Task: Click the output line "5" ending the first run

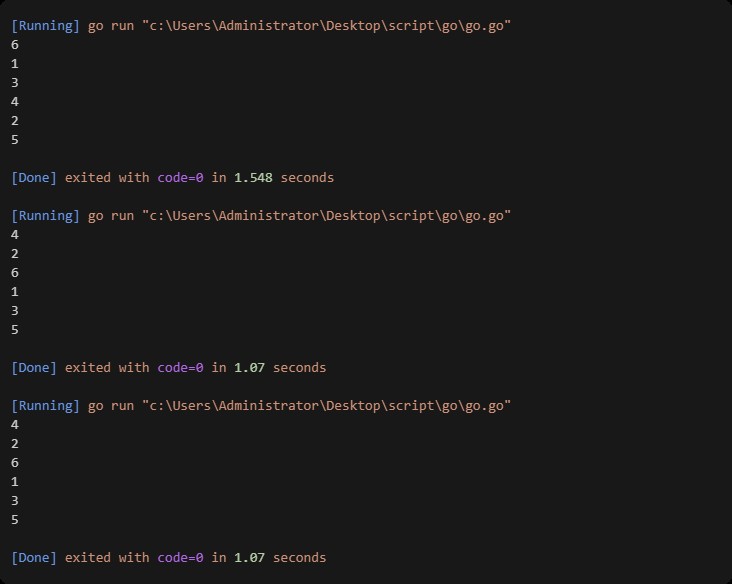Action: click(15, 140)
